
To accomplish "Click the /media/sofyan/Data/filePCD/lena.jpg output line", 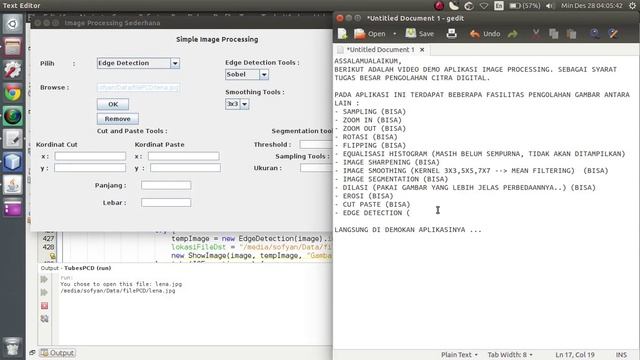I will [x=118, y=291].
